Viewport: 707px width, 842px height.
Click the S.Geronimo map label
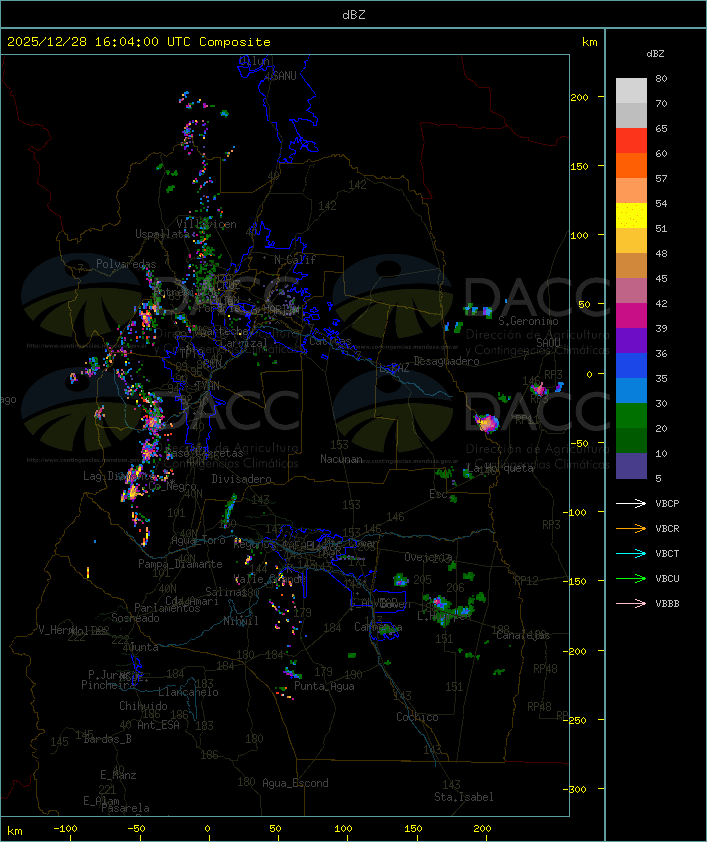(x=528, y=321)
